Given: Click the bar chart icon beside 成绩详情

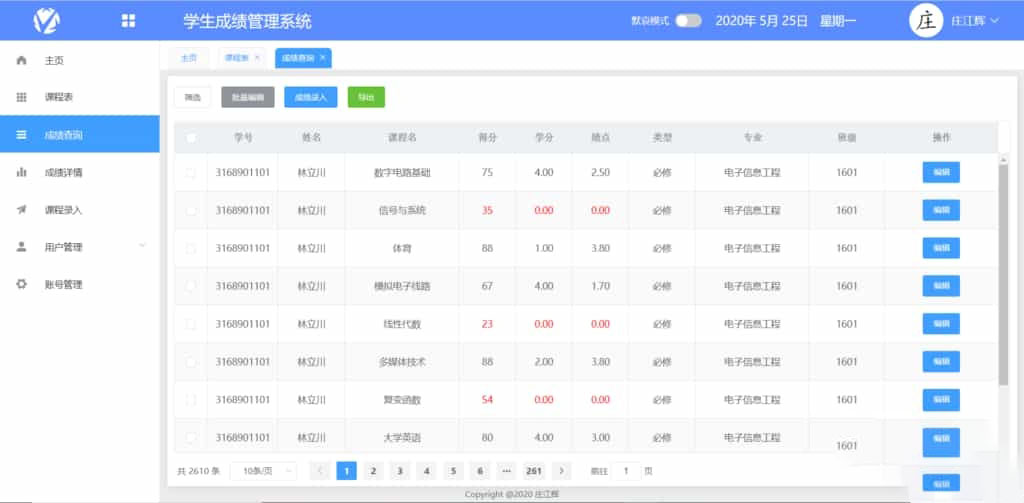Looking at the screenshot, I should point(22,172).
